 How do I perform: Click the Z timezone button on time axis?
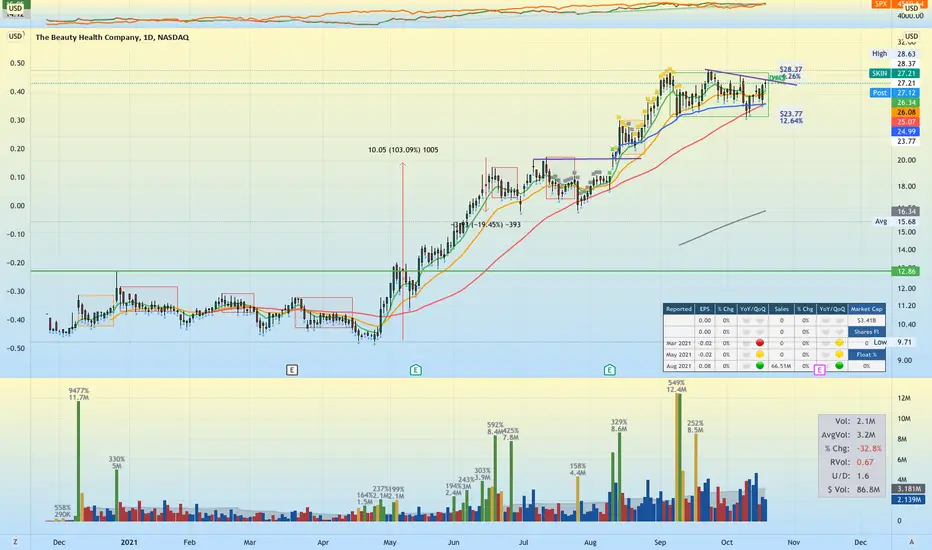[x=15, y=542]
